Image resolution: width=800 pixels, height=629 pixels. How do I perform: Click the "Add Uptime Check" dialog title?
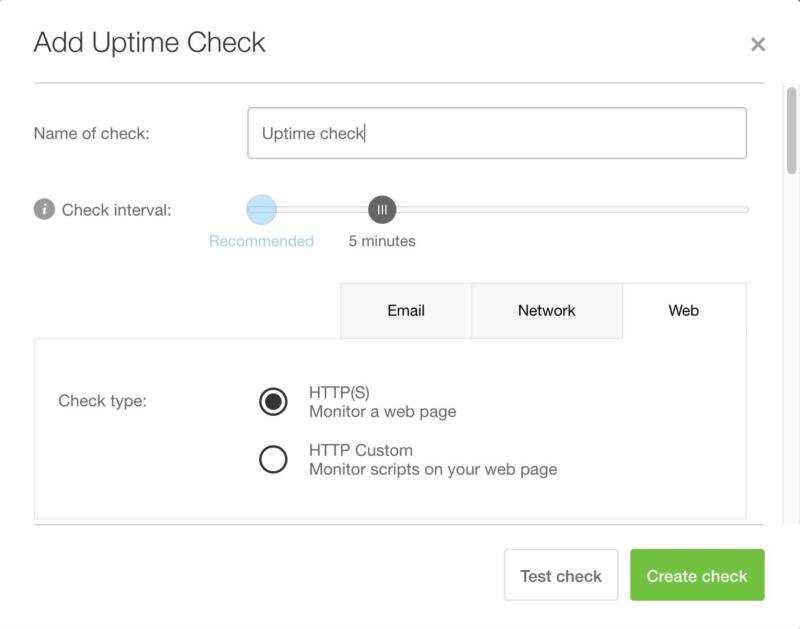coord(150,43)
